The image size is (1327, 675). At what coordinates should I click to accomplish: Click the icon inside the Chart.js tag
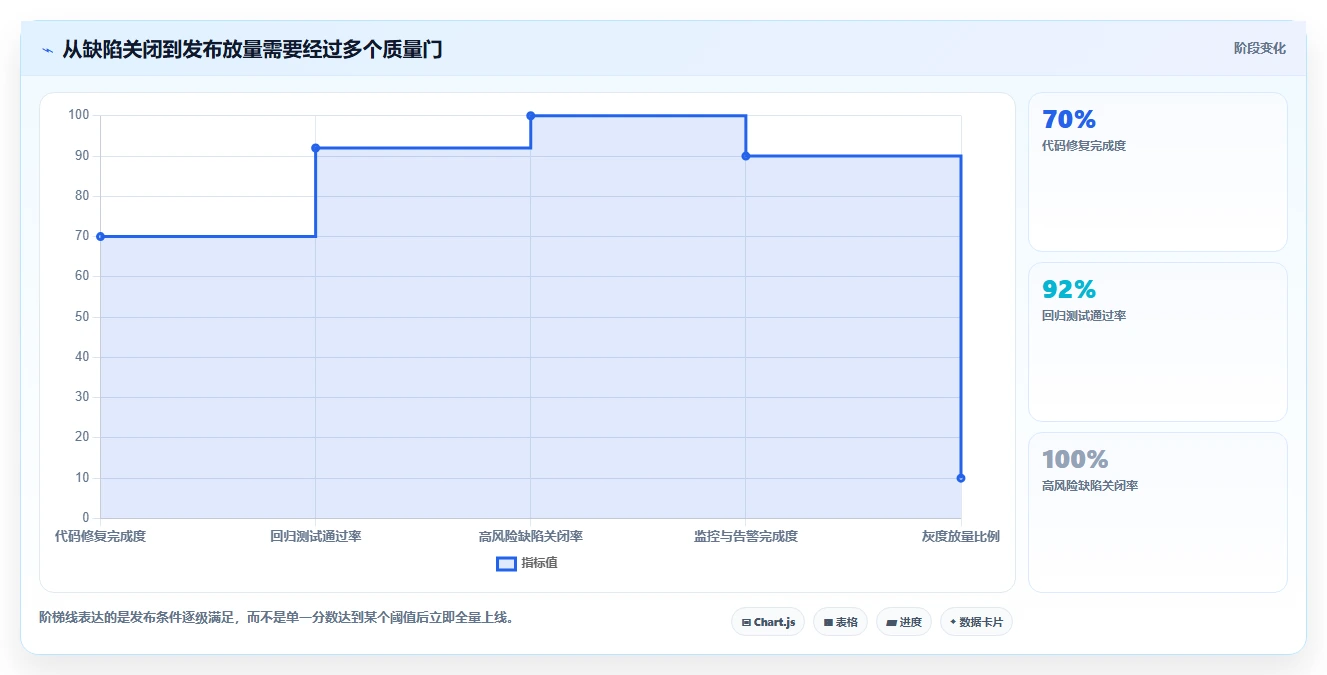point(746,622)
